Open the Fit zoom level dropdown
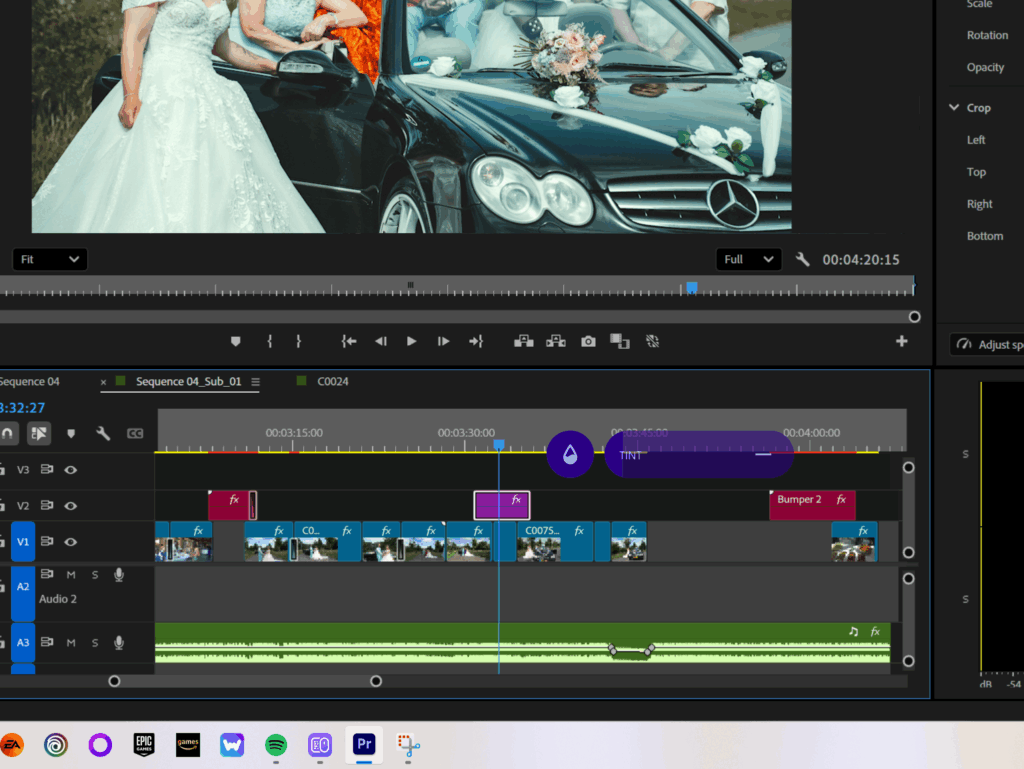The width and height of the screenshot is (1024, 769). (x=50, y=259)
